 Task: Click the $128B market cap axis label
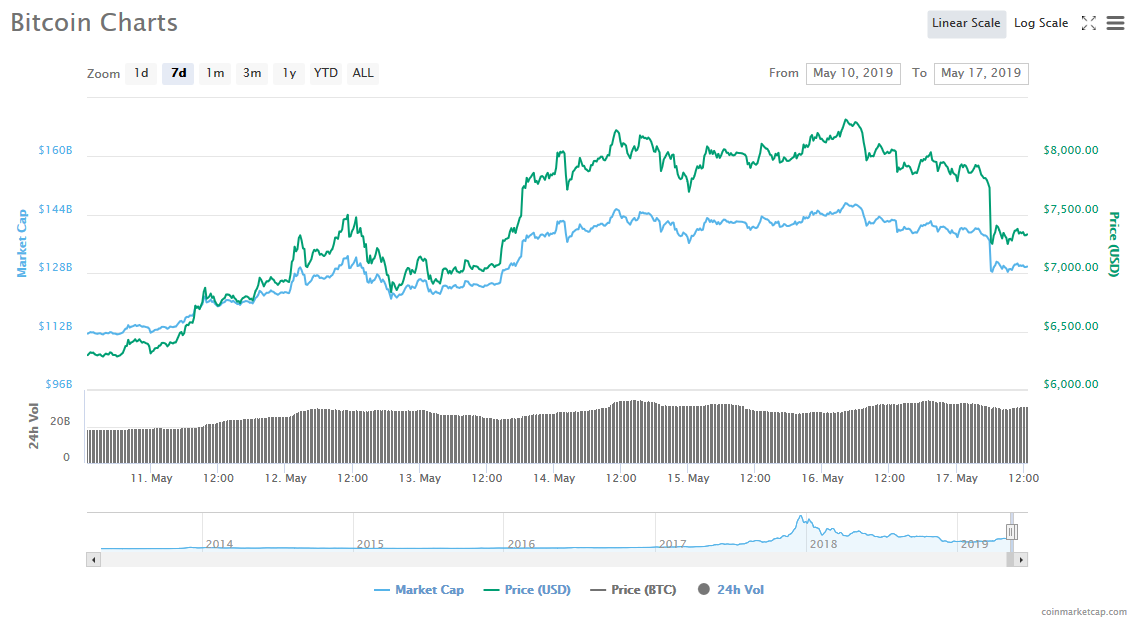55,267
